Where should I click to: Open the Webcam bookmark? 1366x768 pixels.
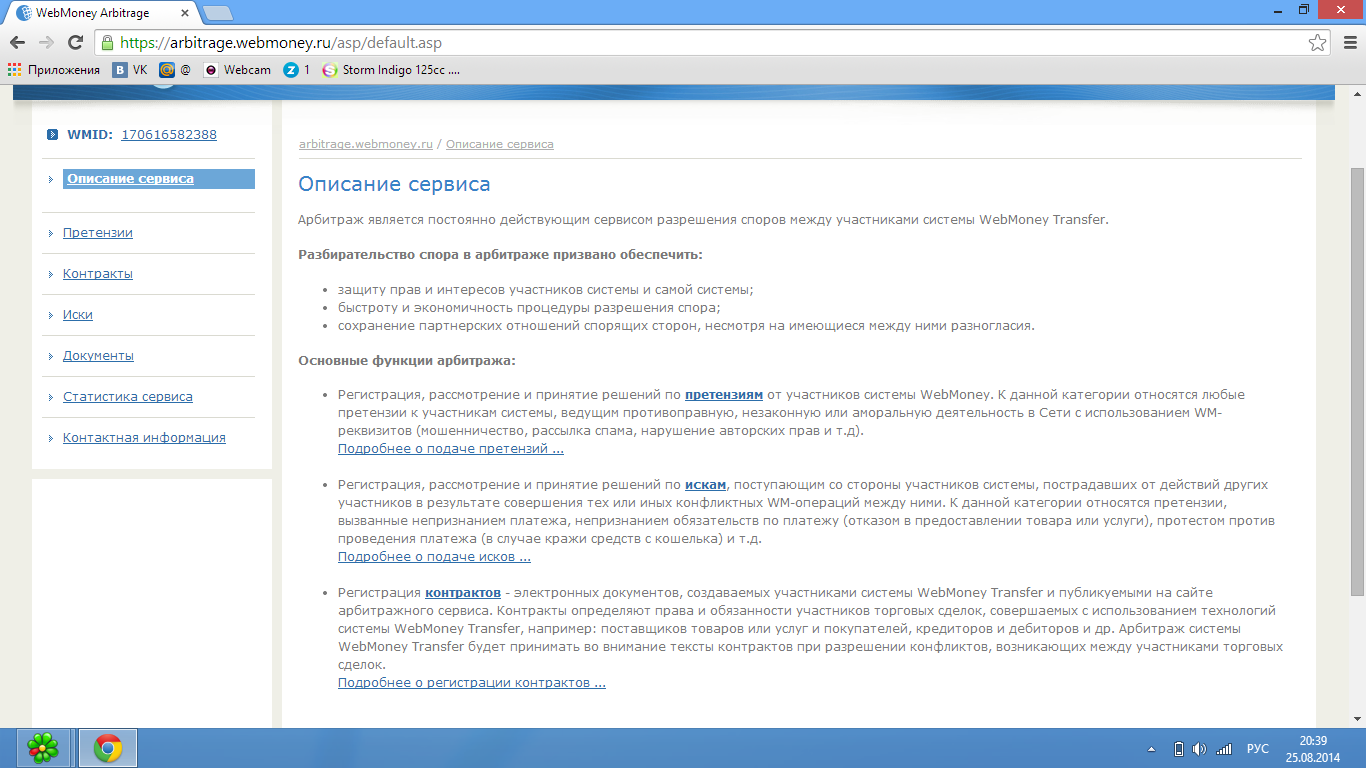237,70
